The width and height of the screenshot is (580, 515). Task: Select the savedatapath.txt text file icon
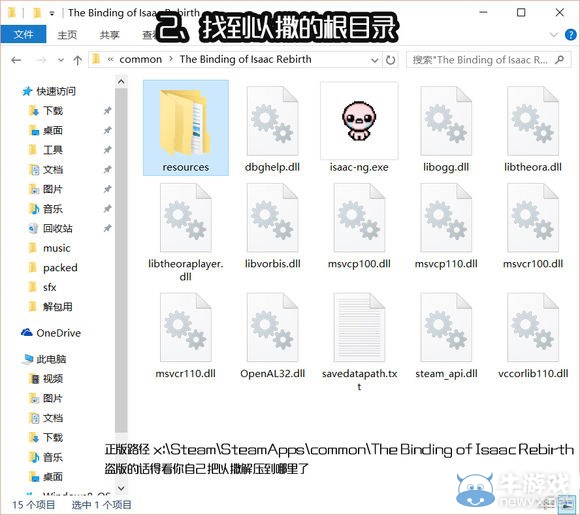(x=359, y=327)
